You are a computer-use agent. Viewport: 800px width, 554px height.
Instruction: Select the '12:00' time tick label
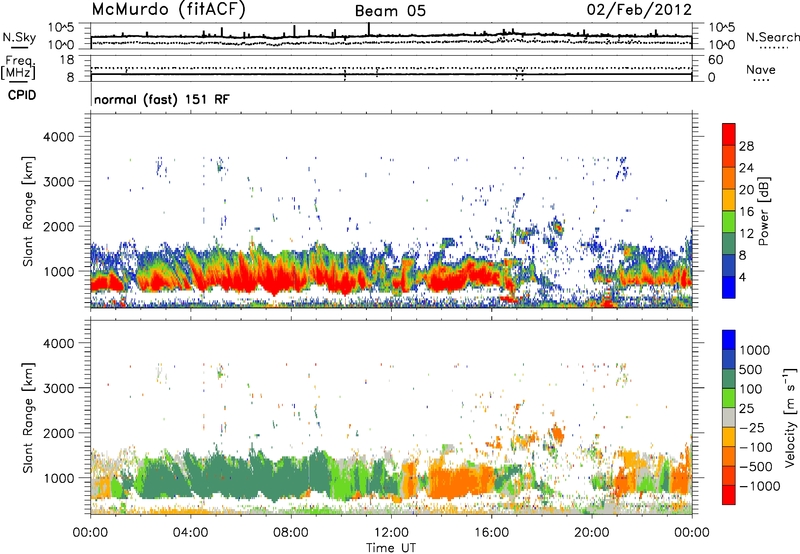(x=391, y=533)
